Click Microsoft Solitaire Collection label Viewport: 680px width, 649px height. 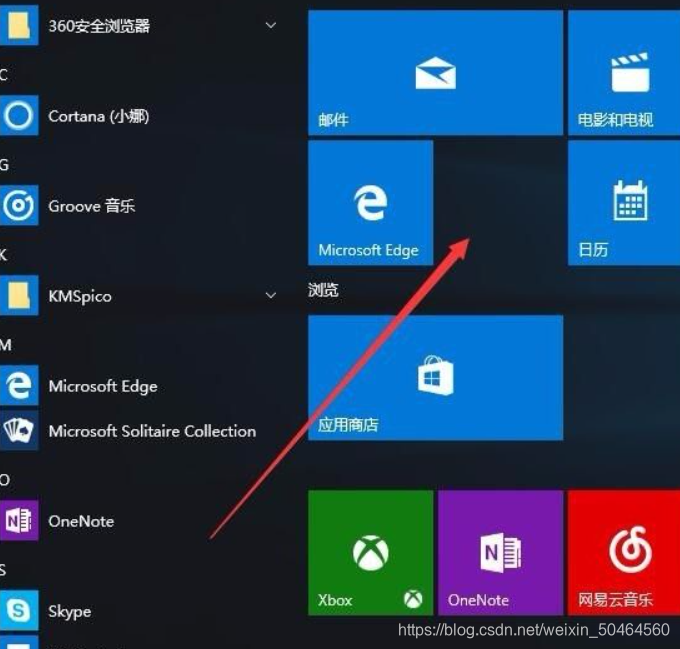[152, 431]
